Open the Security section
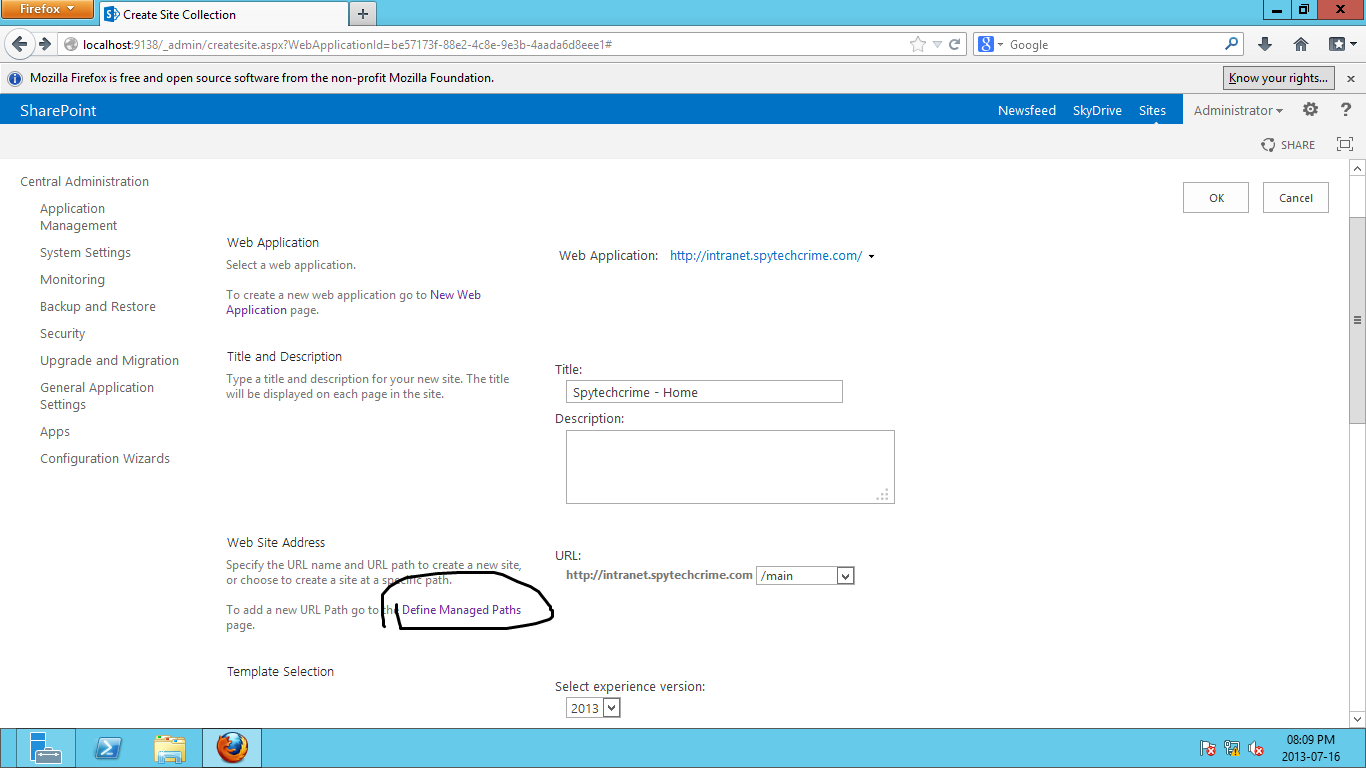The height and width of the screenshot is (768, 1366). click(62, 334)
